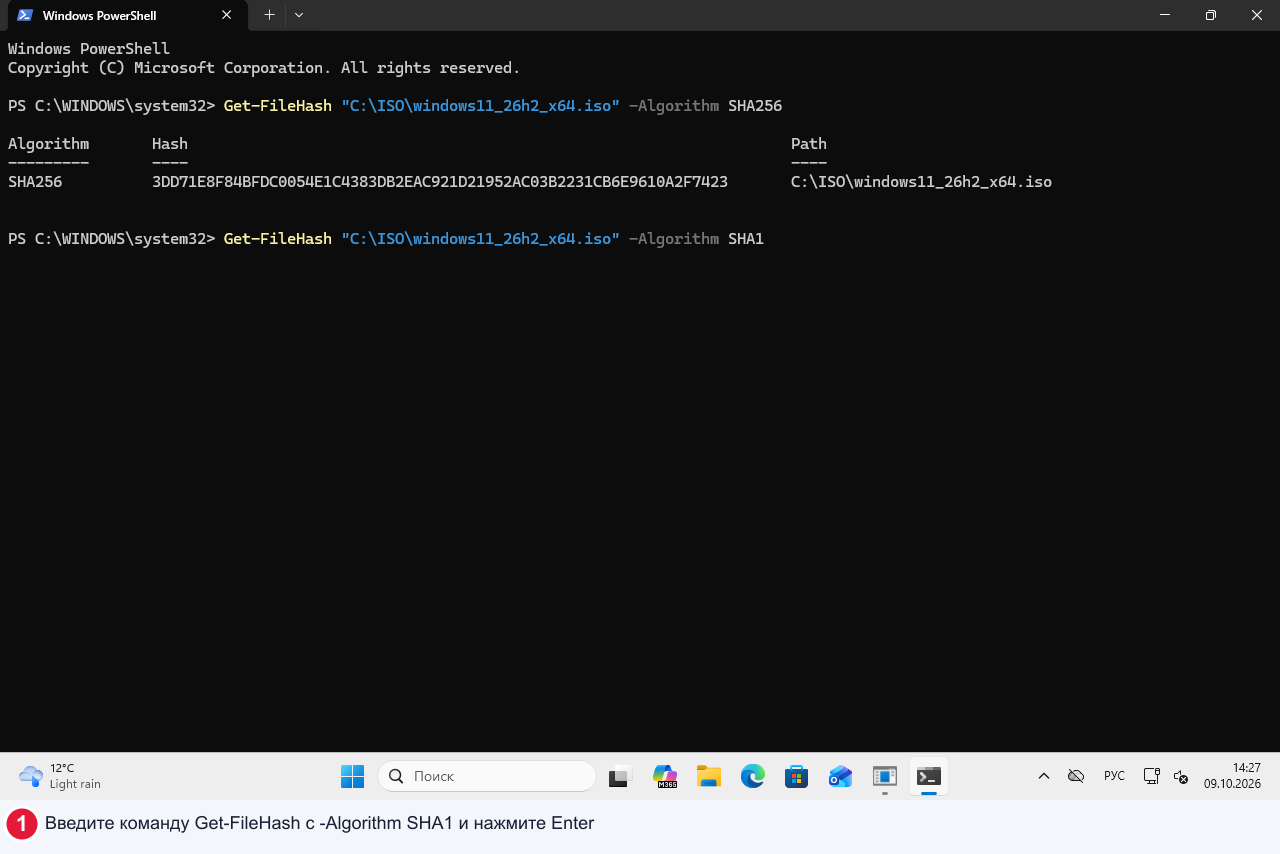Screen dimensions: 1280x854
Task: Click the output path C:\ISO\windows11_26h2_x64.iso
Action: pos(921,182)
